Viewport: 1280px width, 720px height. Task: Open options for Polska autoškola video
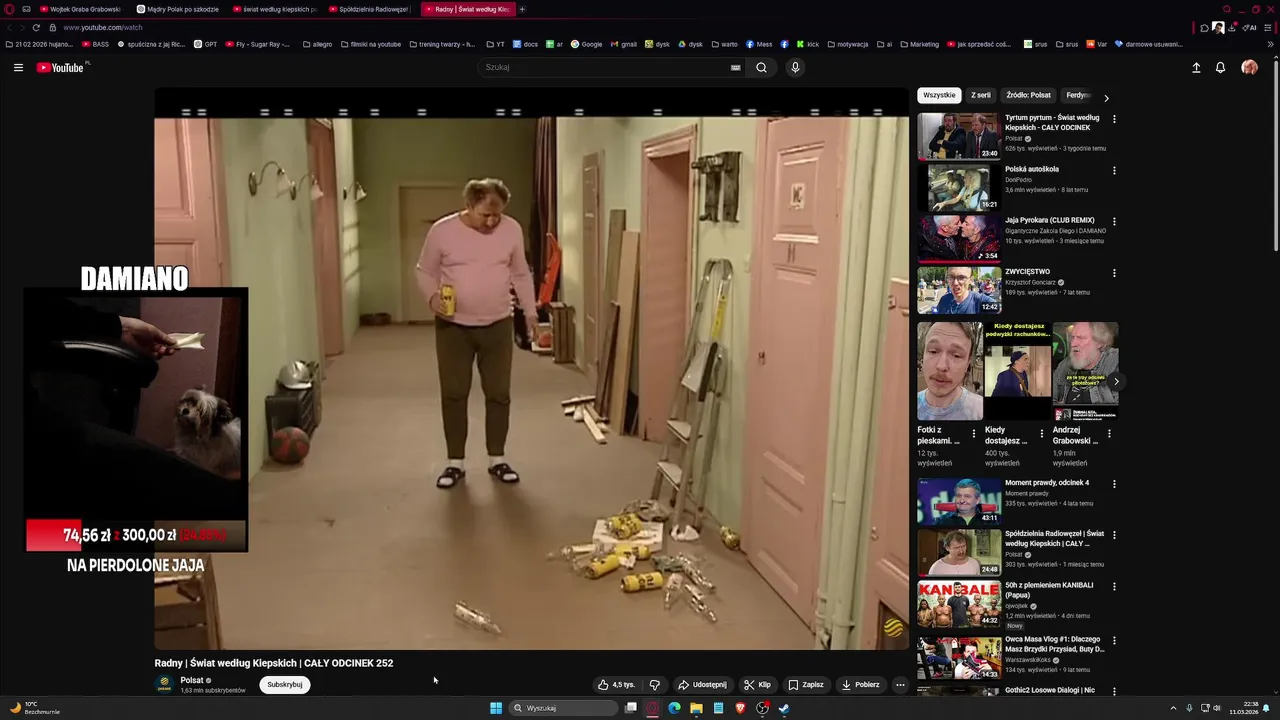point(1114,170)
